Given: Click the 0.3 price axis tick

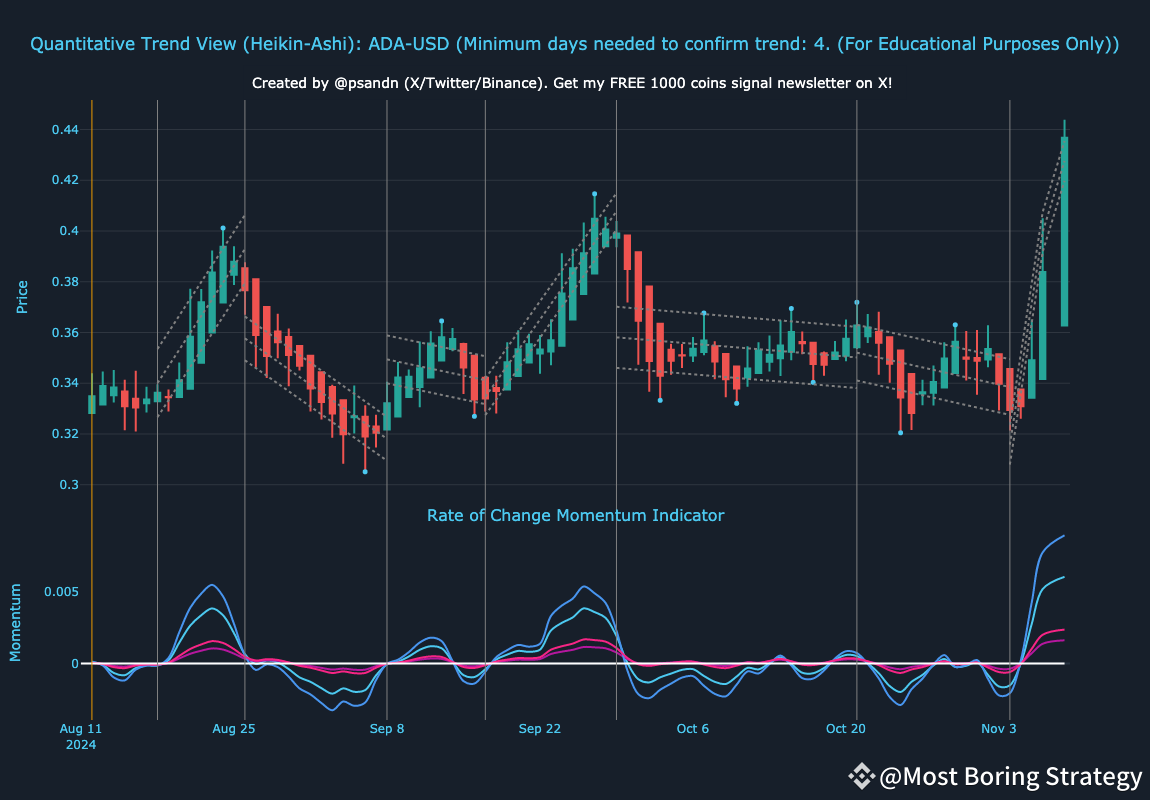Looking at the screenshot, I should click(70, 485).
